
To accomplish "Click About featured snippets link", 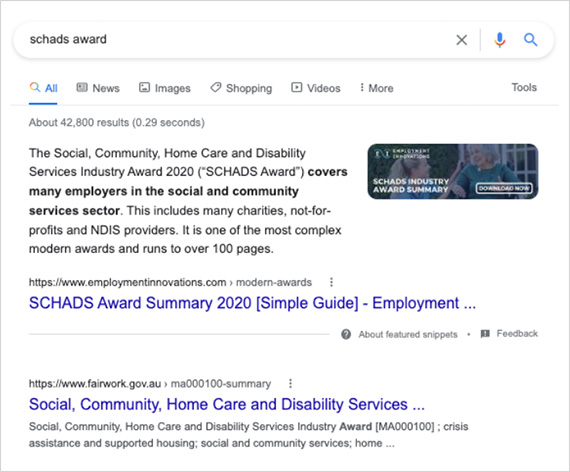I will 408,334.
